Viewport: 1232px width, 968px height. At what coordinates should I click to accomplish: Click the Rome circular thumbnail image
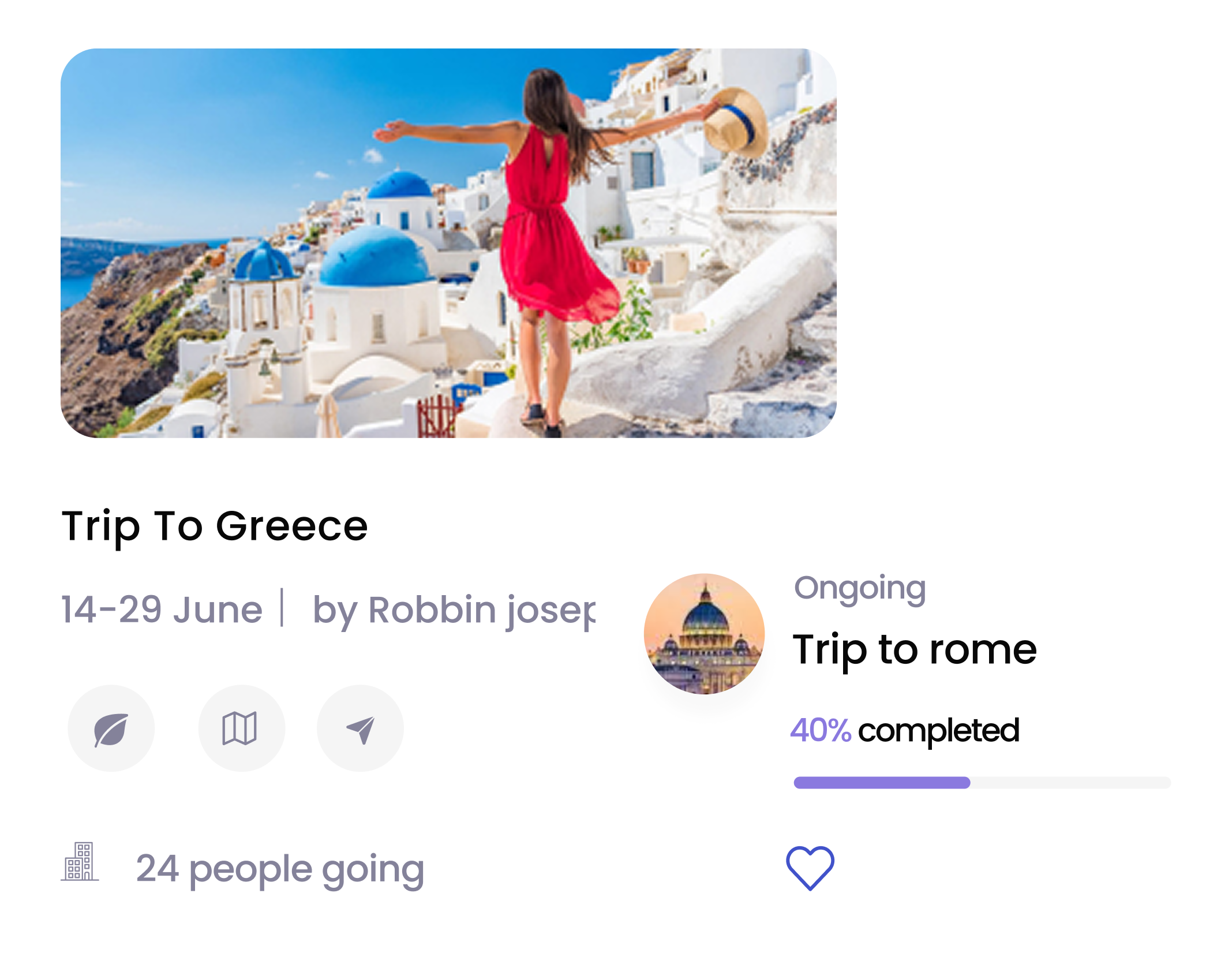coord(704,634)
